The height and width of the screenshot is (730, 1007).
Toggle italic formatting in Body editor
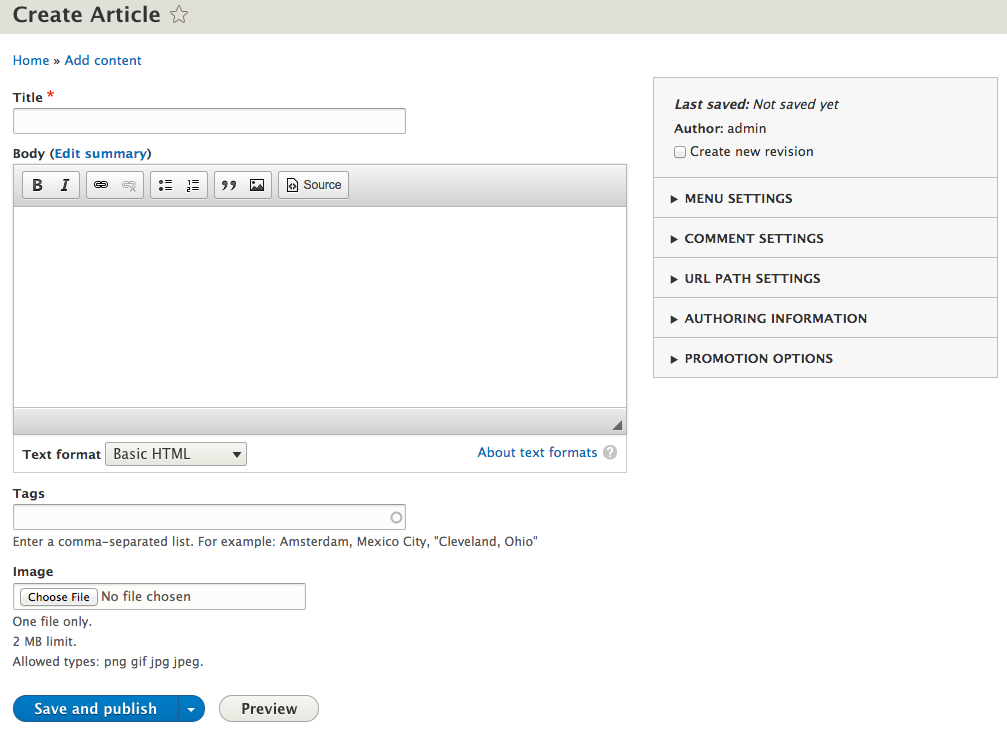65,185
